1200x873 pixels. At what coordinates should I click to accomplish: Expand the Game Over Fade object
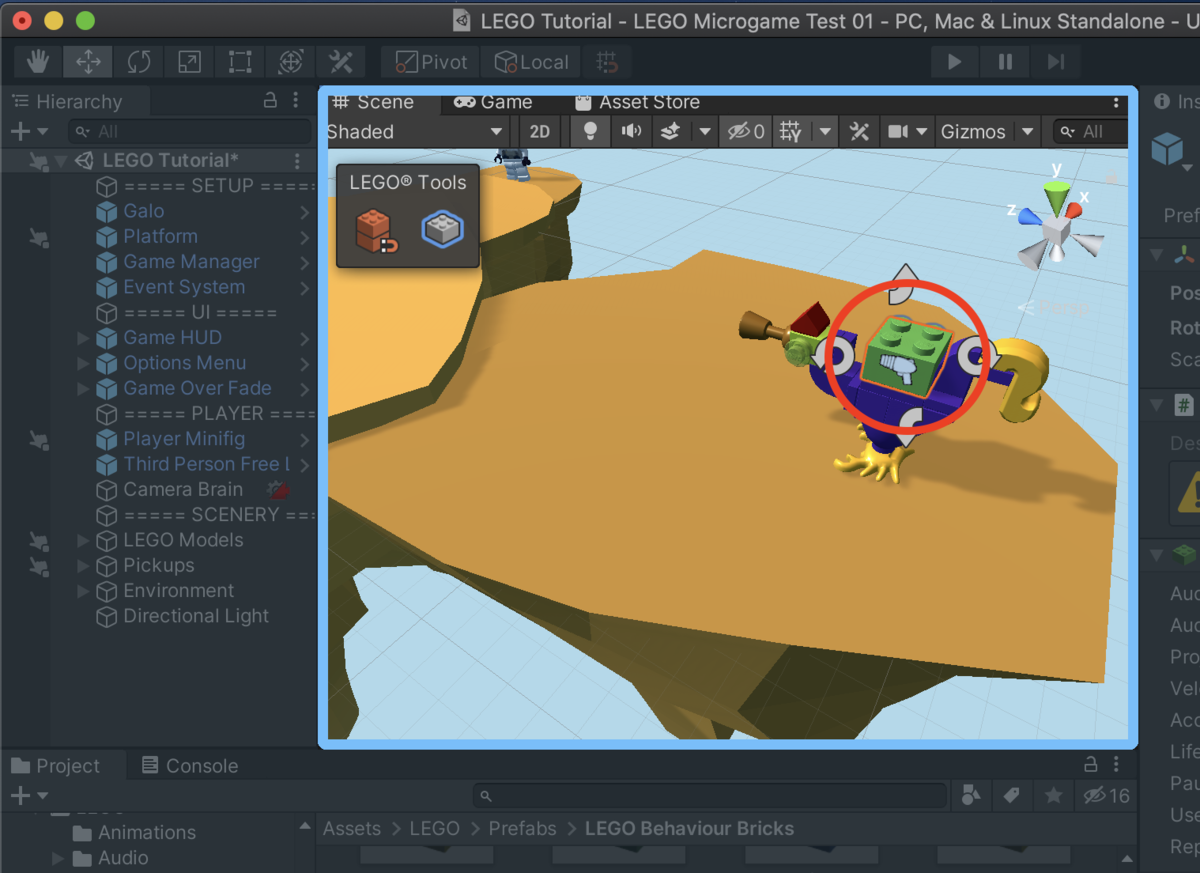[83, 388]
